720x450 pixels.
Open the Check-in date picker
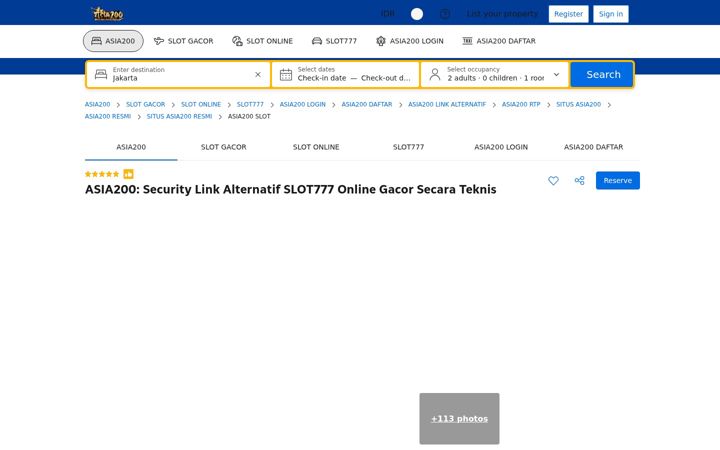point(321,78)
